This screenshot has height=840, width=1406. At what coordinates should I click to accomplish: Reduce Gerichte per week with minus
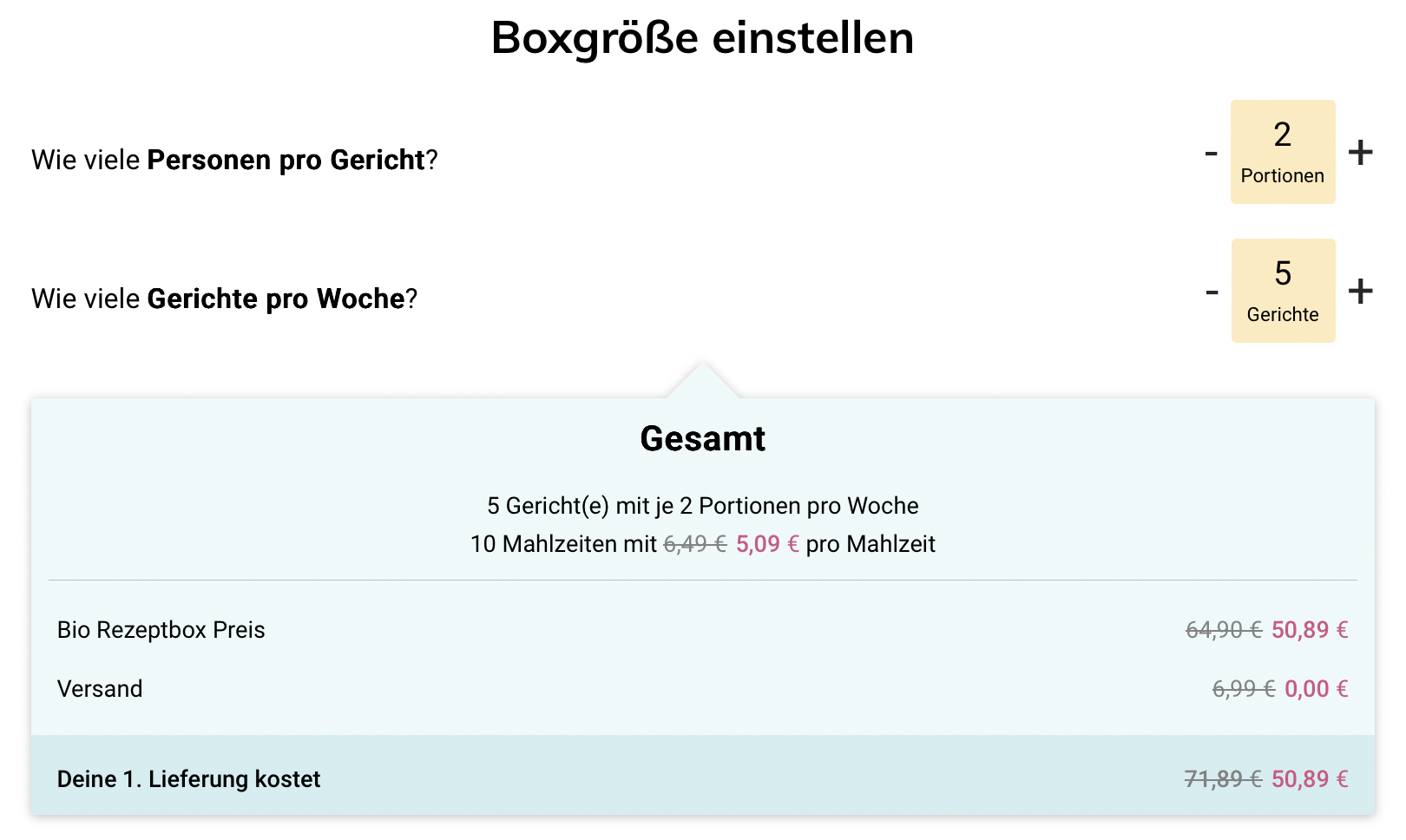point(1212,292)
